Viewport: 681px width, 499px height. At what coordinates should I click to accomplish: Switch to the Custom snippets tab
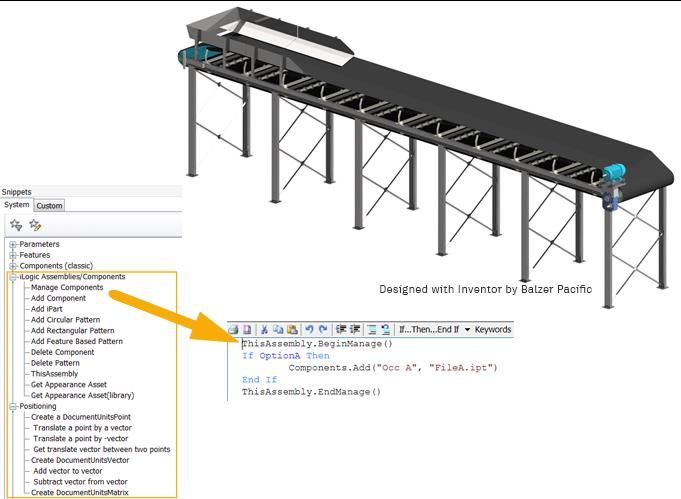pos(49,205)
